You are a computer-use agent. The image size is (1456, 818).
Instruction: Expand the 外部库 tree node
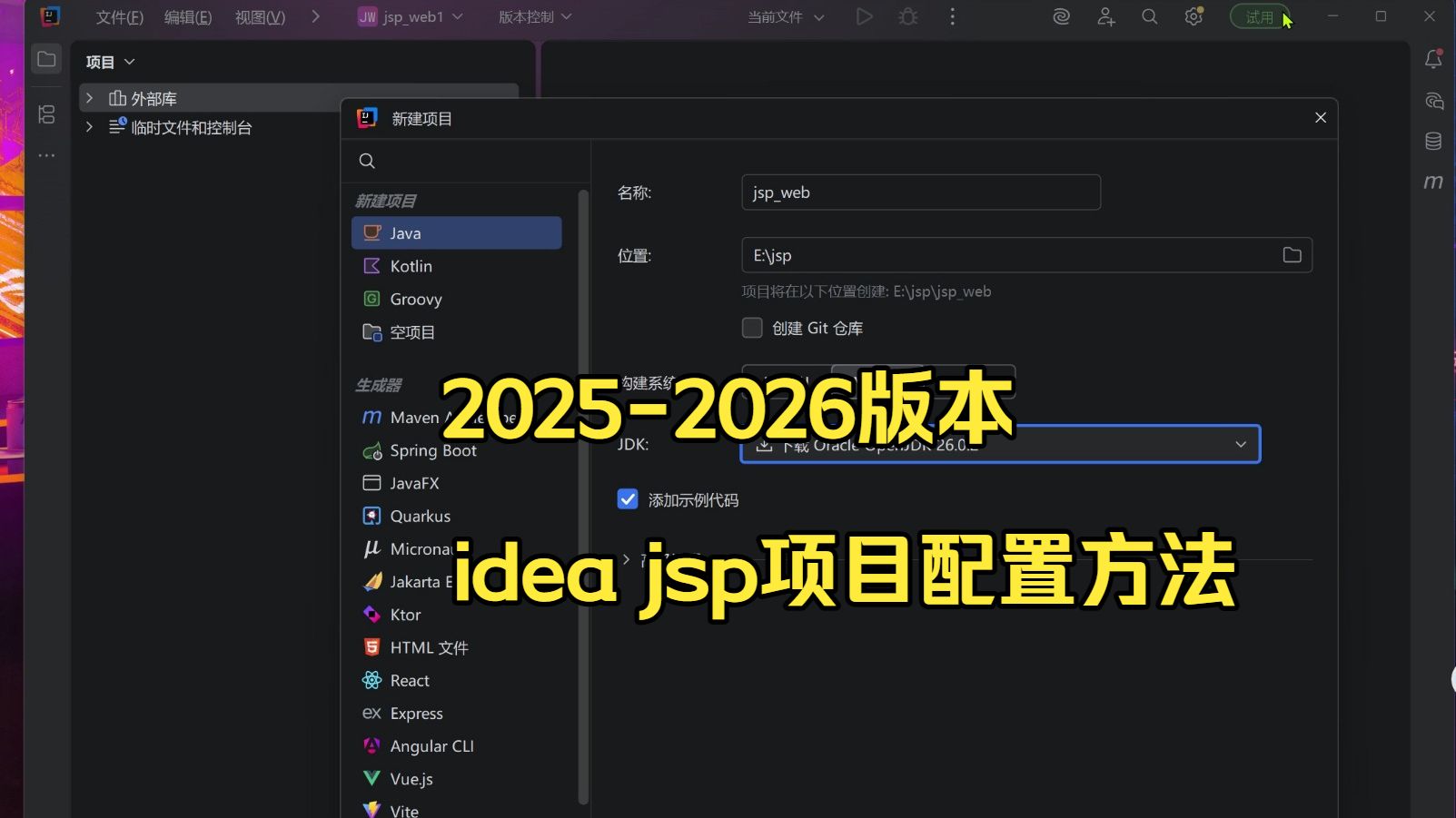point(89,97)
